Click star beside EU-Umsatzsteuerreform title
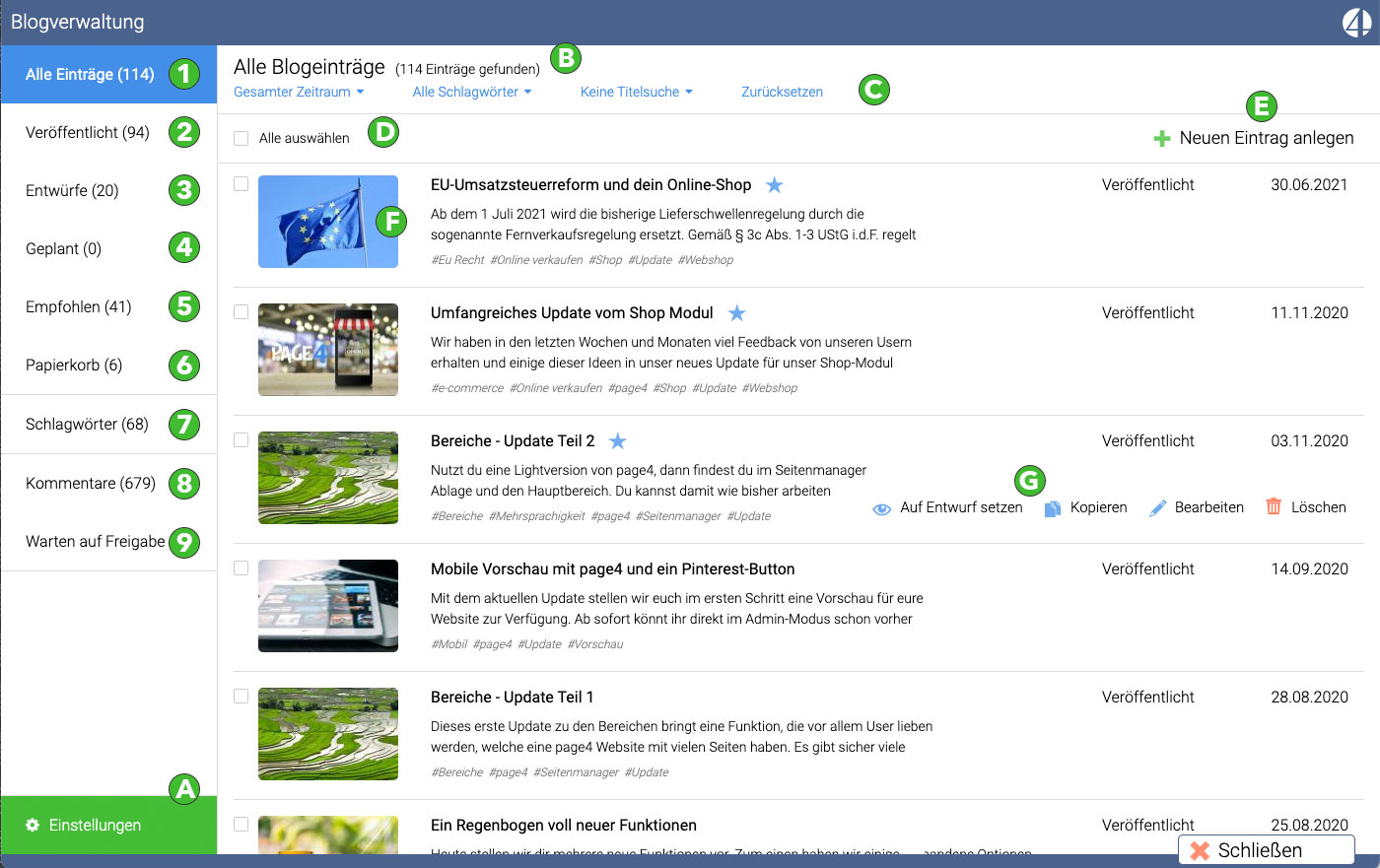The image size is (1380, 868). (x=775, y=184)
